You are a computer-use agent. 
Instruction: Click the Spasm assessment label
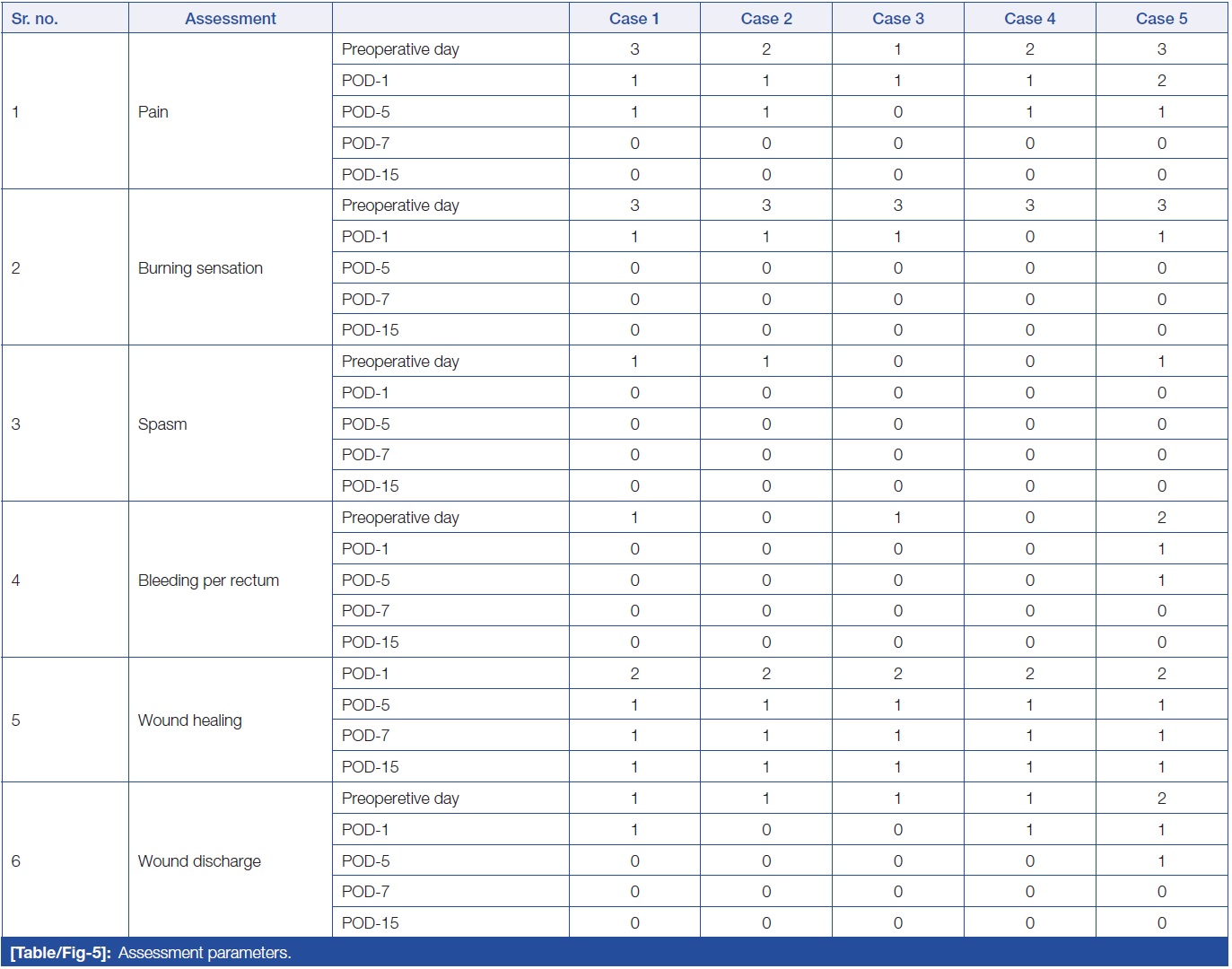(162, 424)
